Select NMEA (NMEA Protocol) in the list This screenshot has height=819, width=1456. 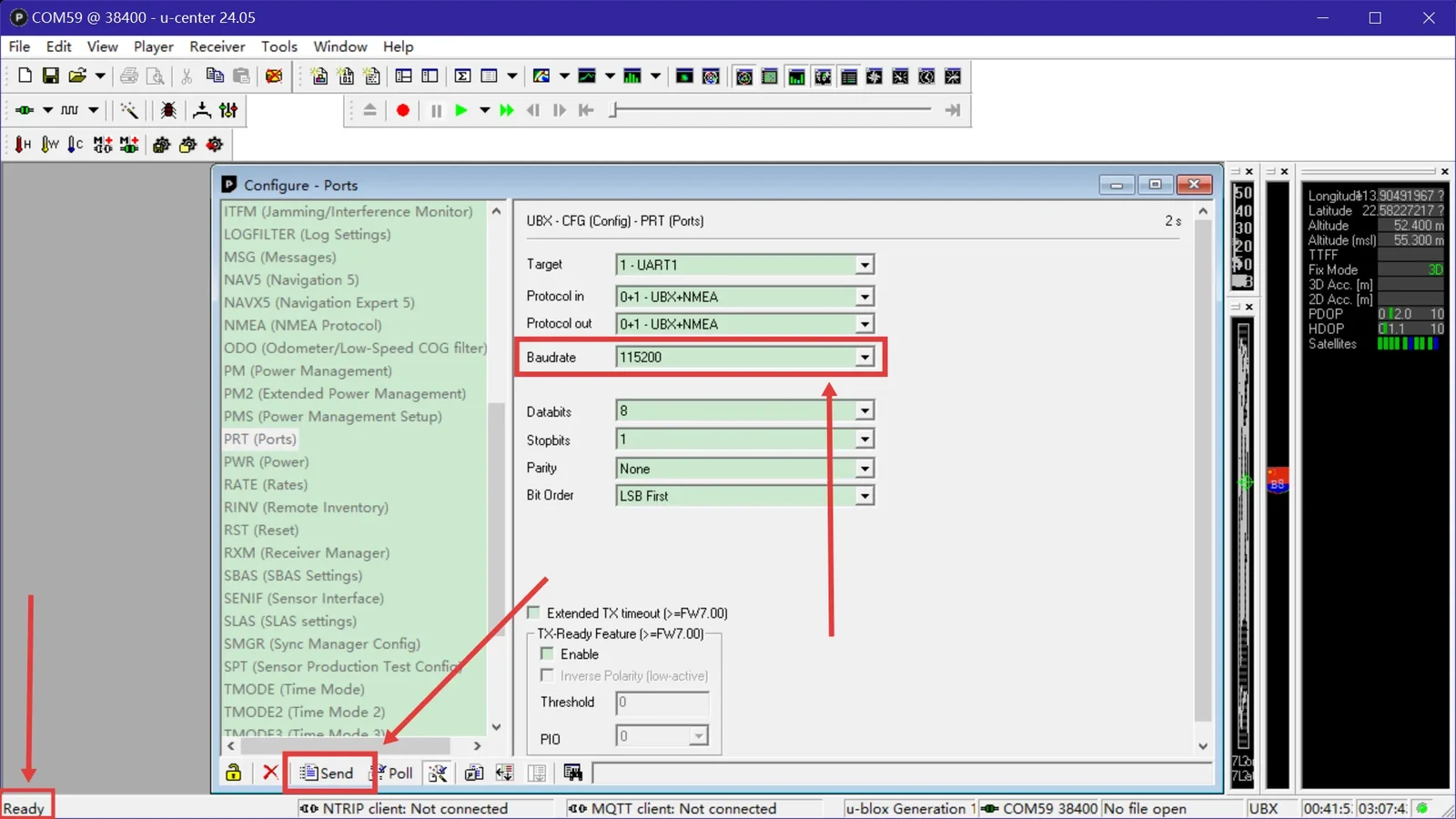(303, 325)
